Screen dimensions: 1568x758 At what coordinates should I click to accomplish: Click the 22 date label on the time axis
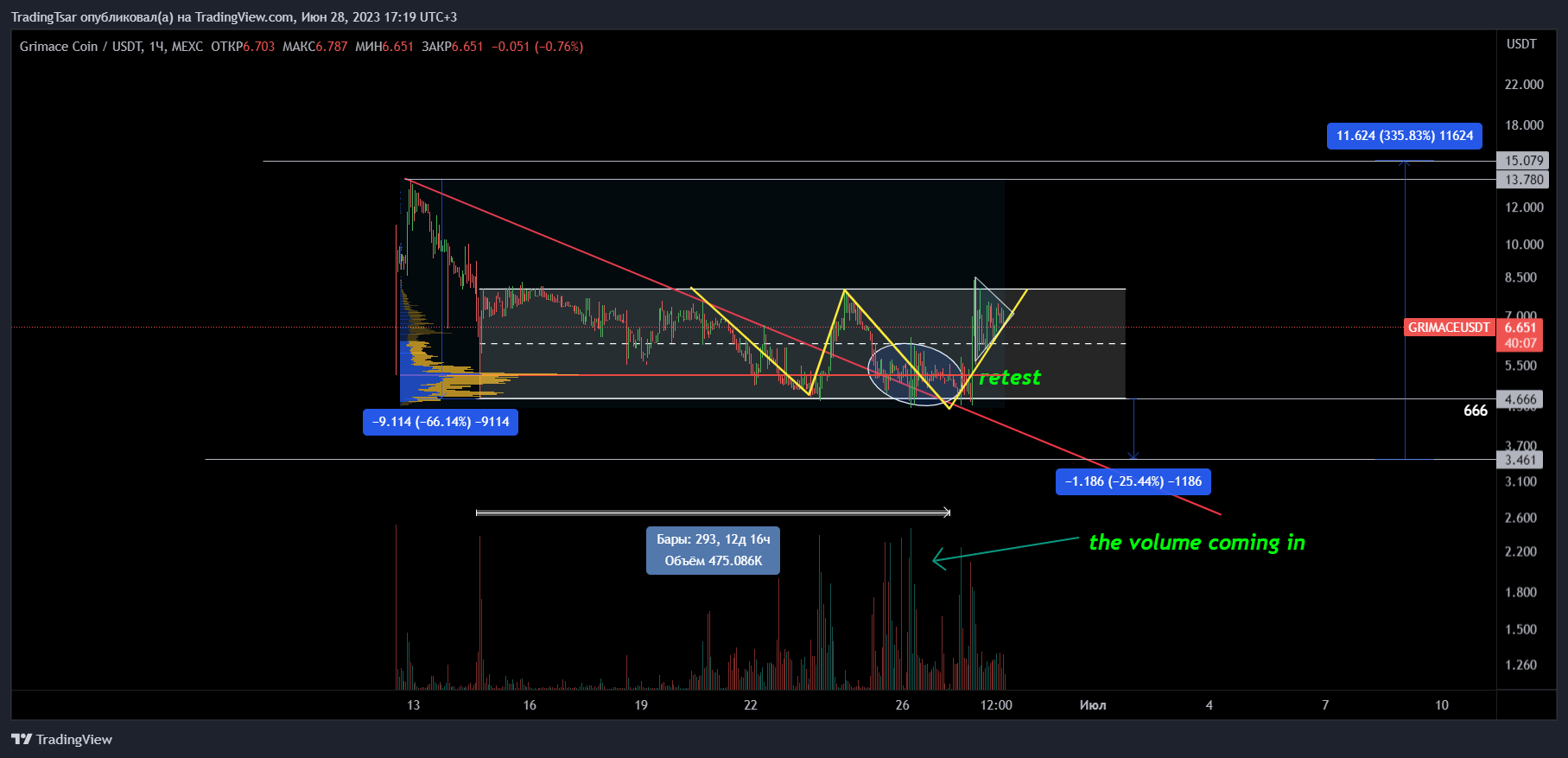pyautogui.click(x=751, y=705)
